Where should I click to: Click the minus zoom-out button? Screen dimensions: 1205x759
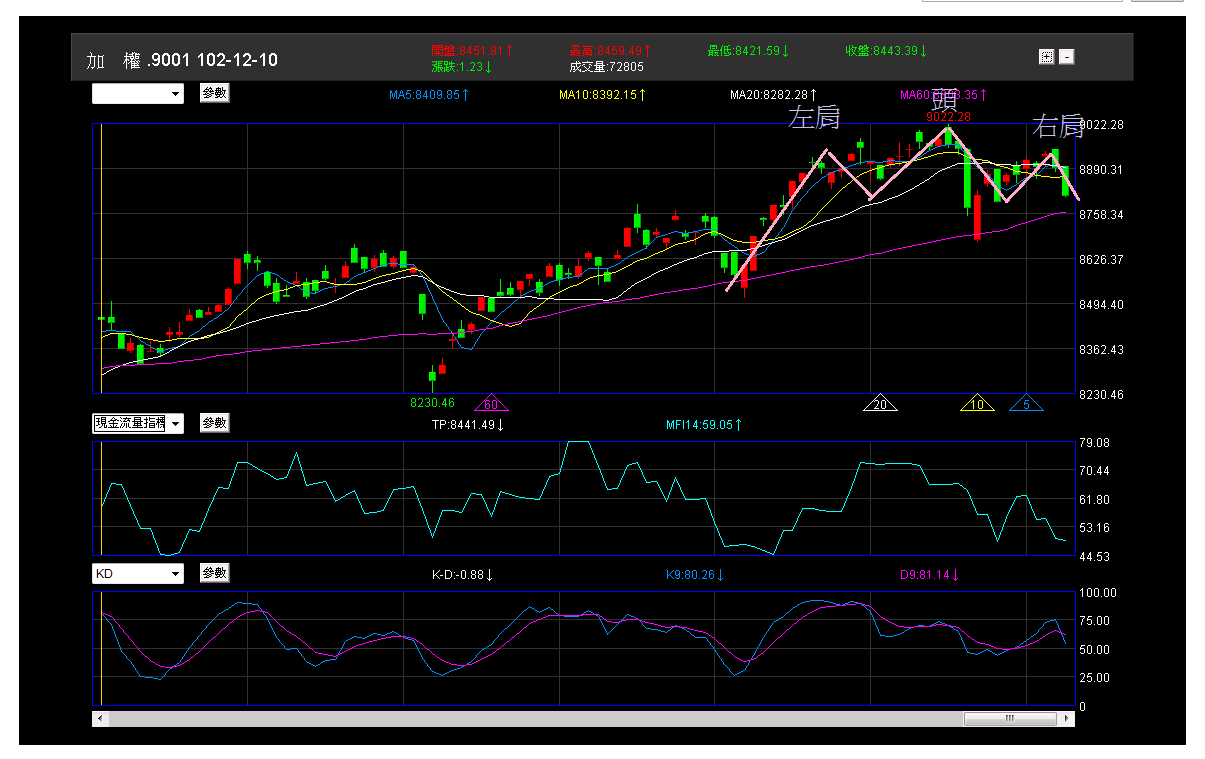[x=1067, y=57]
